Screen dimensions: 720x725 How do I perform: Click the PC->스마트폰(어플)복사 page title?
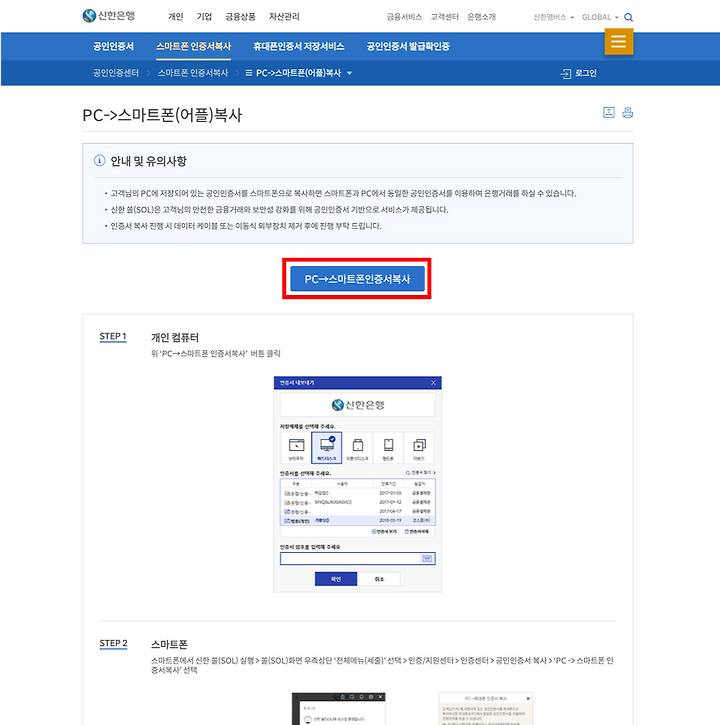point(162,115)
